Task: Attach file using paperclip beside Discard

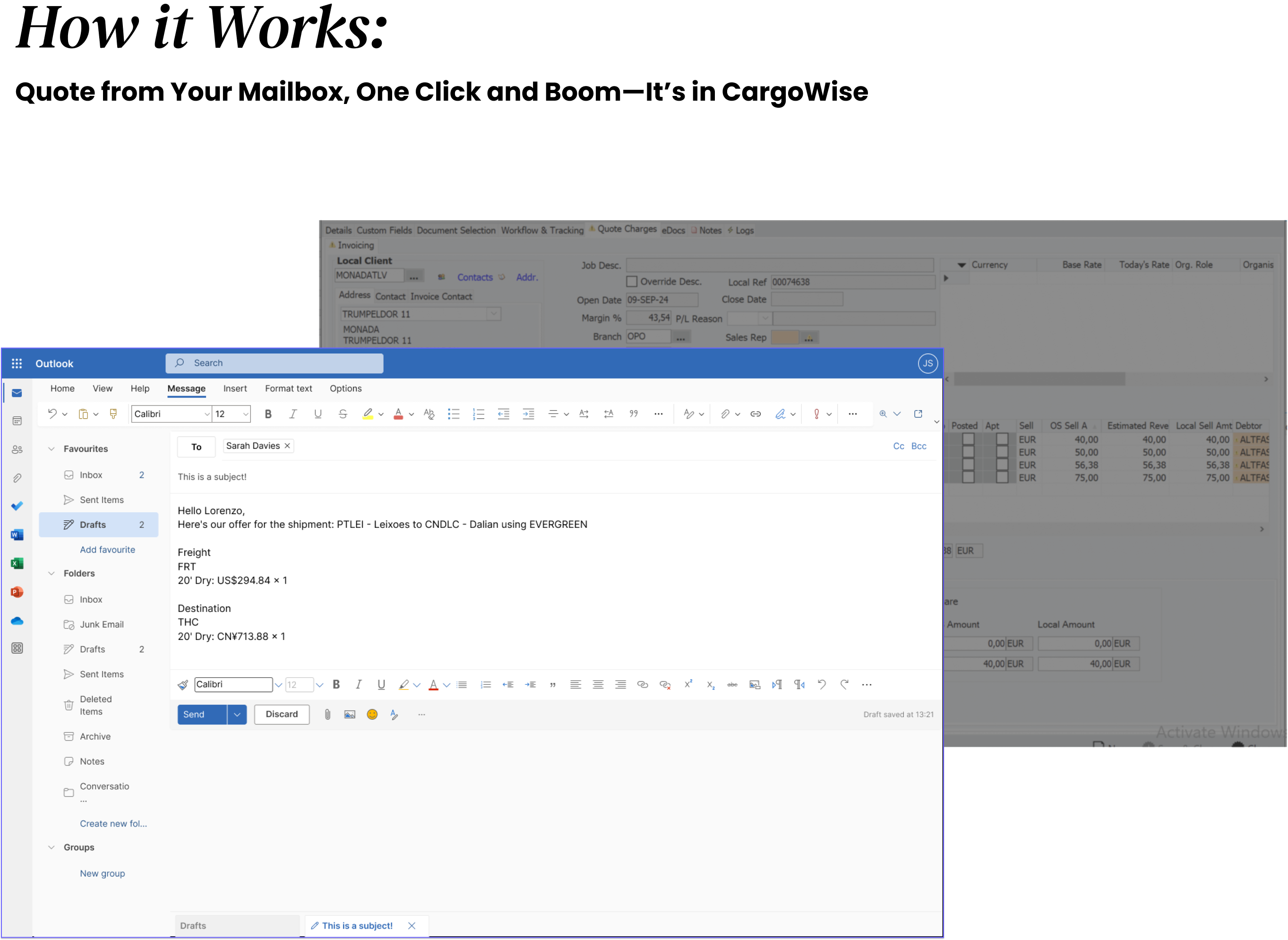Action: [328, 715]
